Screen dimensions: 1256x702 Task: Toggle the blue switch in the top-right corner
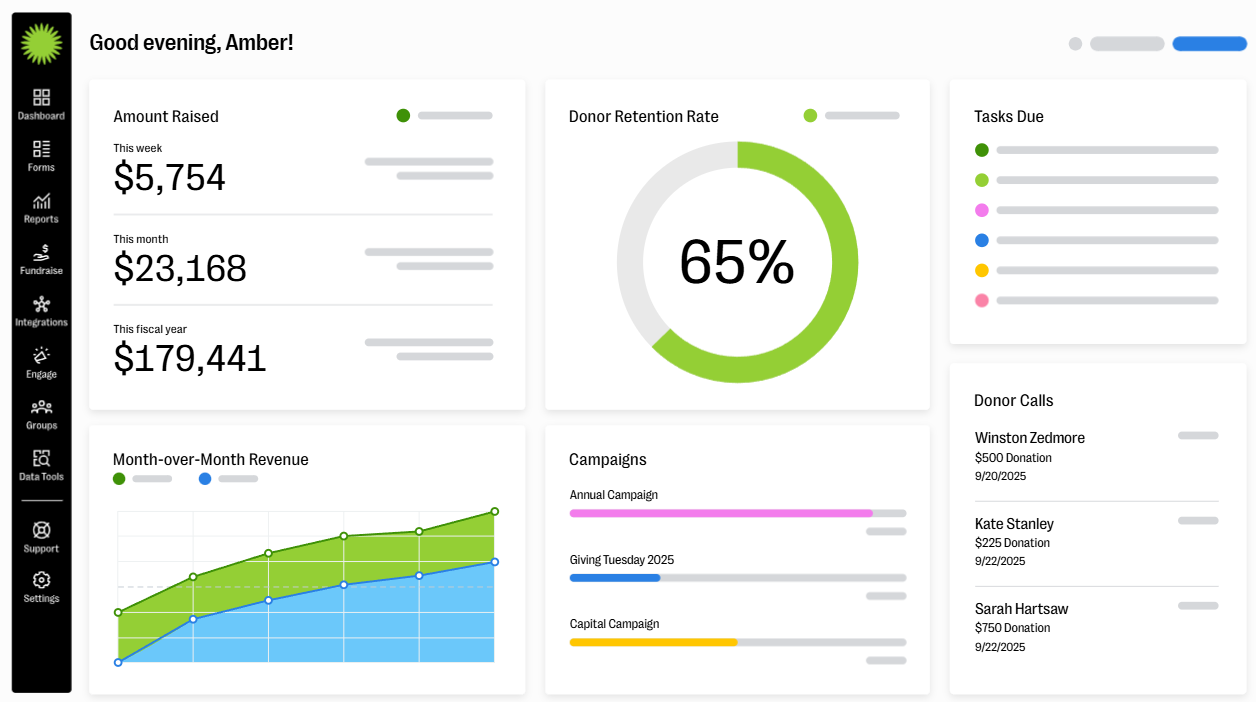(x=1210, y=44)
